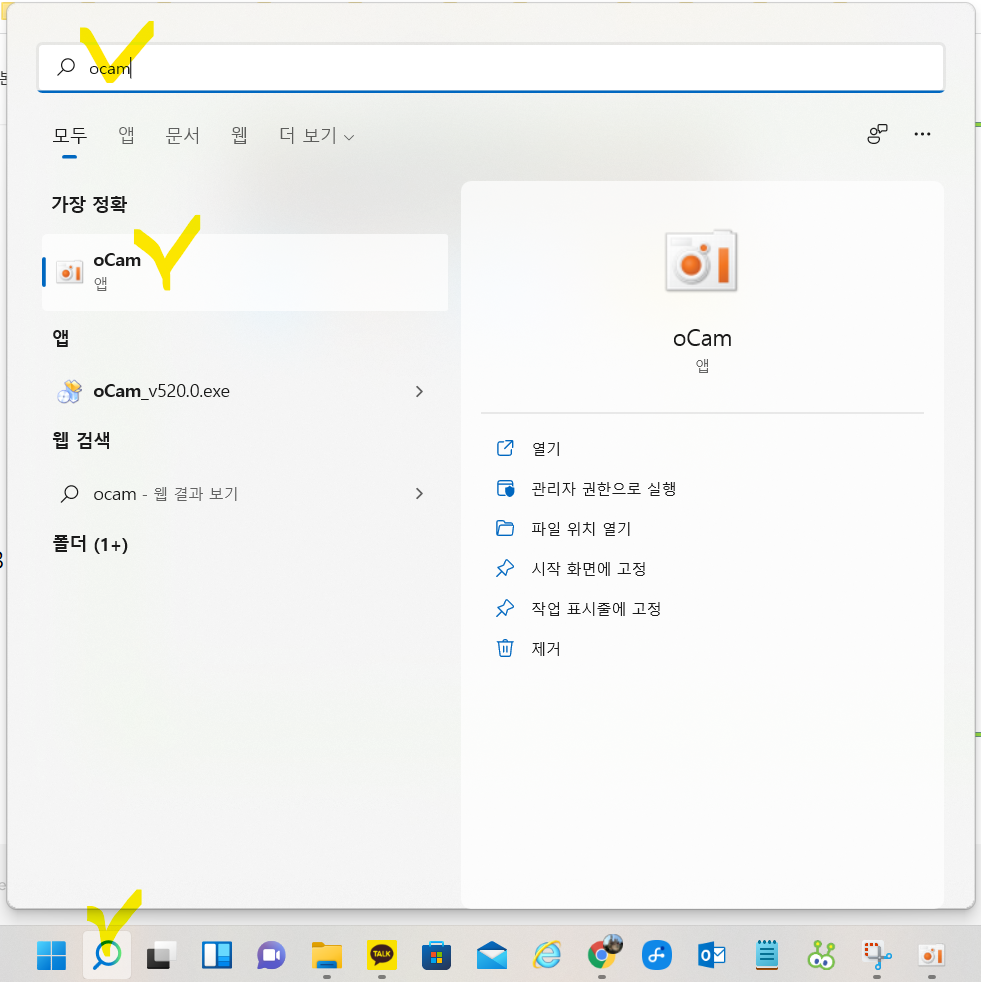Open oCam from the taskbar
Image resolution: width=981 pixels, height=982 pixels.
pyautogui.click(x=931, y=955)
